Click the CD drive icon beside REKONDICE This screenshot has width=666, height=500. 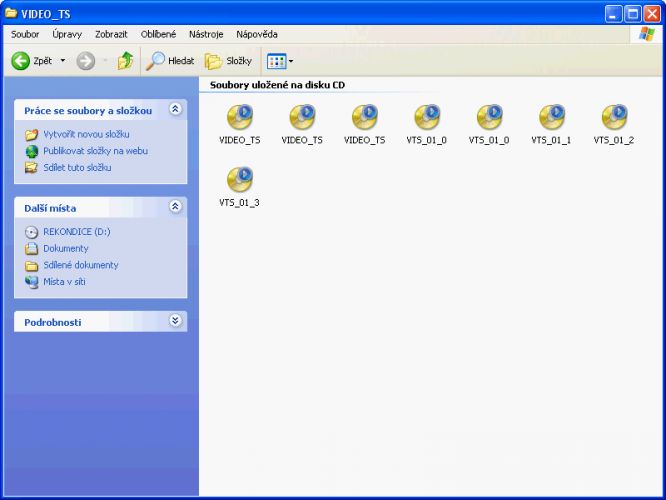(31, 232)
